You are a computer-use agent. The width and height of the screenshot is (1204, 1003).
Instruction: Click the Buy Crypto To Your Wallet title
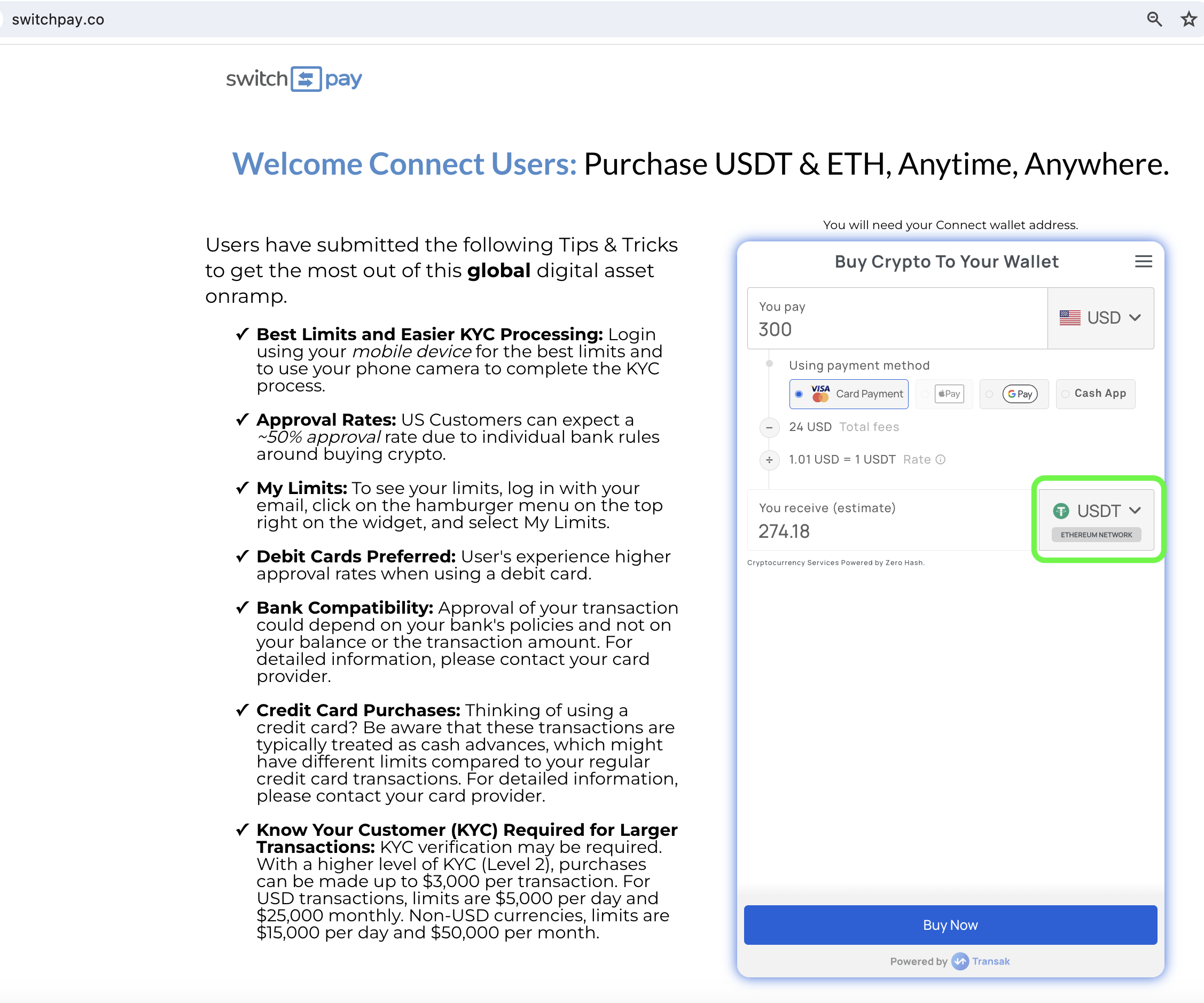click(946, 262)
